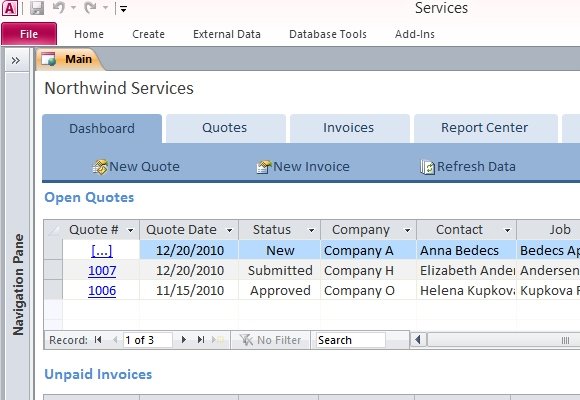
Task: Open the Database Tools ribbon tab
Action: coord(328,34)
